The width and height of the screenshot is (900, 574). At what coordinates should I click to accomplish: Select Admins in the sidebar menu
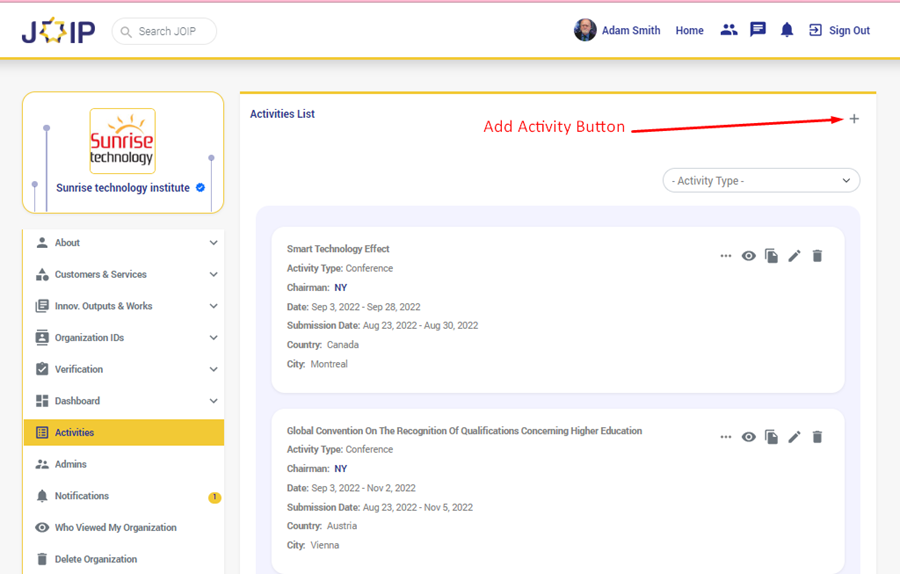71,464
